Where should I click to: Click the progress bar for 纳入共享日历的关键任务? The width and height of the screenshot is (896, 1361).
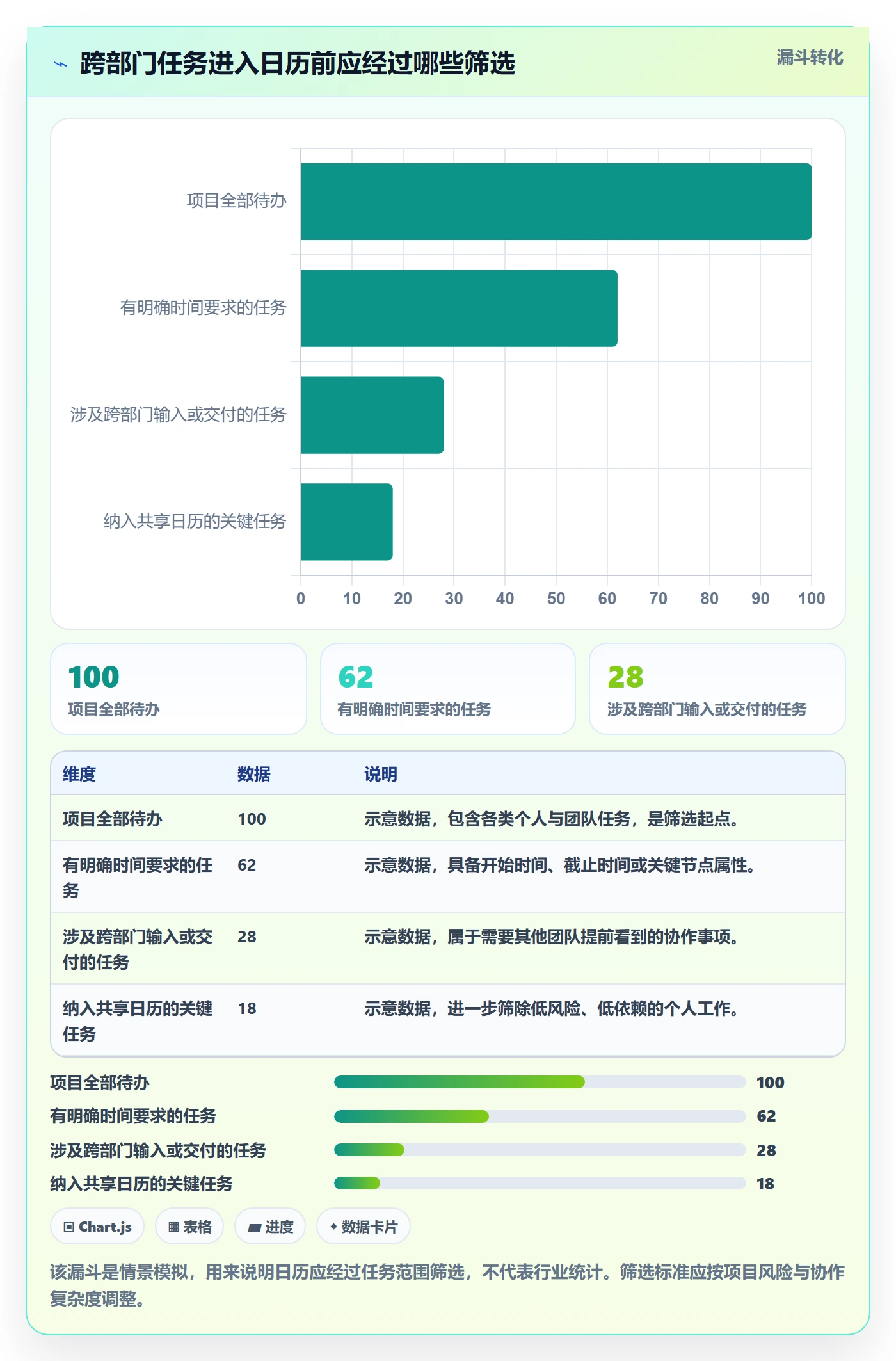pos(540,1183)
